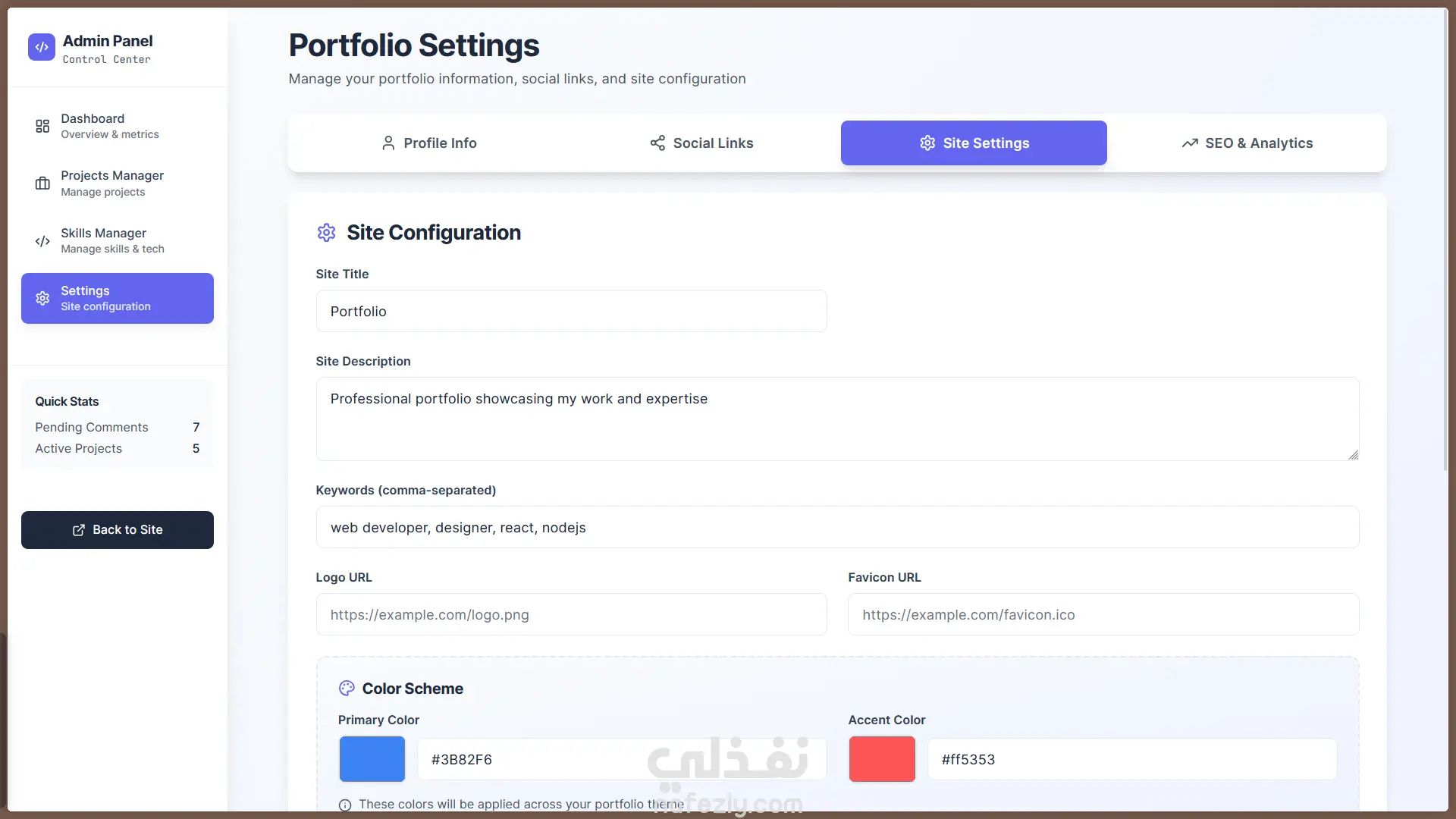The height and width of the screenshot is (819, 1456).
Task: Open the Profile Info tab
Action: point(429,143)
